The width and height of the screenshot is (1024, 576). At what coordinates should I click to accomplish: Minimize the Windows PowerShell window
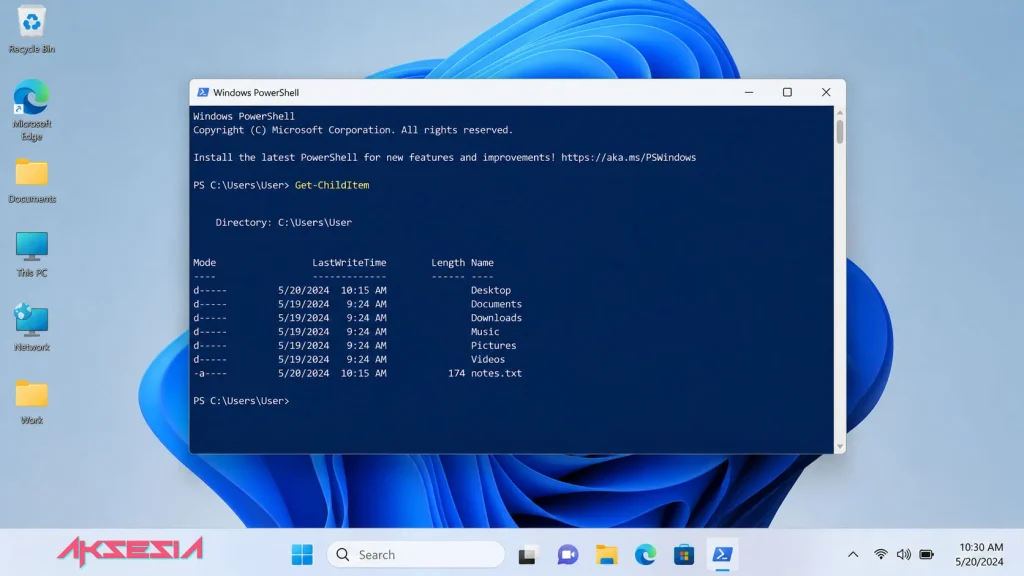tap(749, 93)
